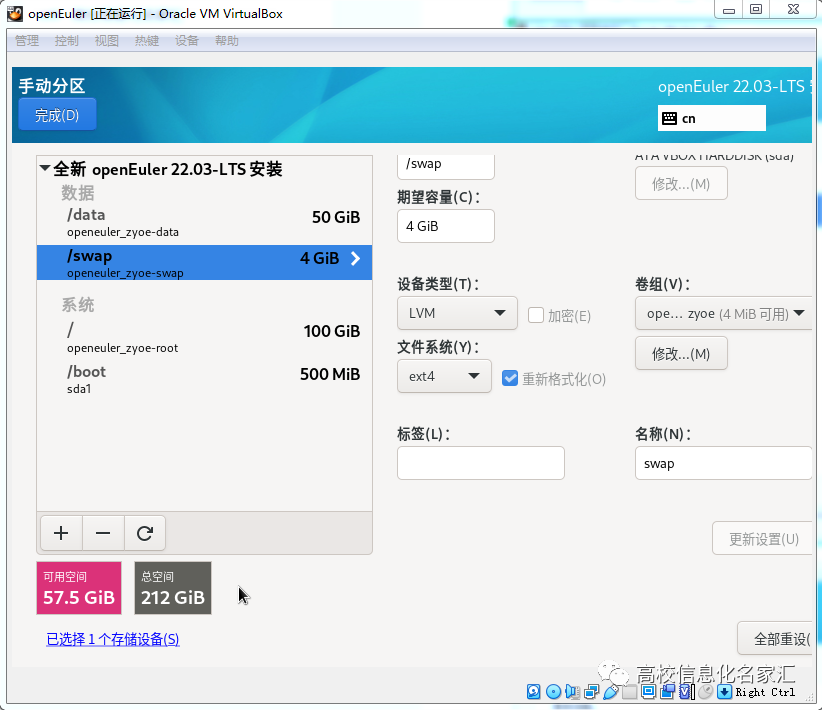The height and width of the screenshot is (710, 822).
Task: Click the 期望容量 4 GiB input field
Action: point(446,226)
